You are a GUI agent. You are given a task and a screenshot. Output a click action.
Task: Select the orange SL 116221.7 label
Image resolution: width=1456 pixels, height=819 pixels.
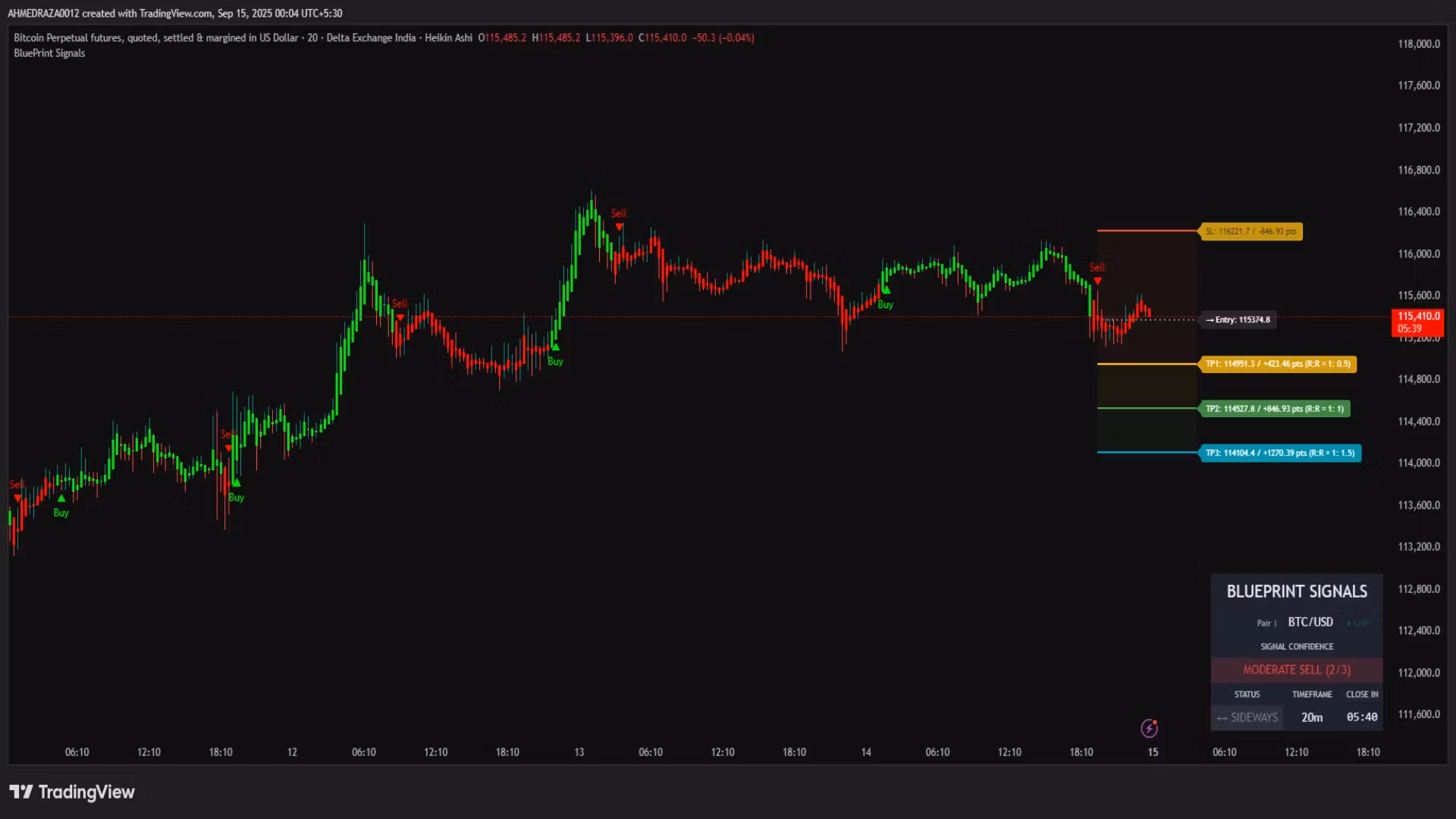1250,231
